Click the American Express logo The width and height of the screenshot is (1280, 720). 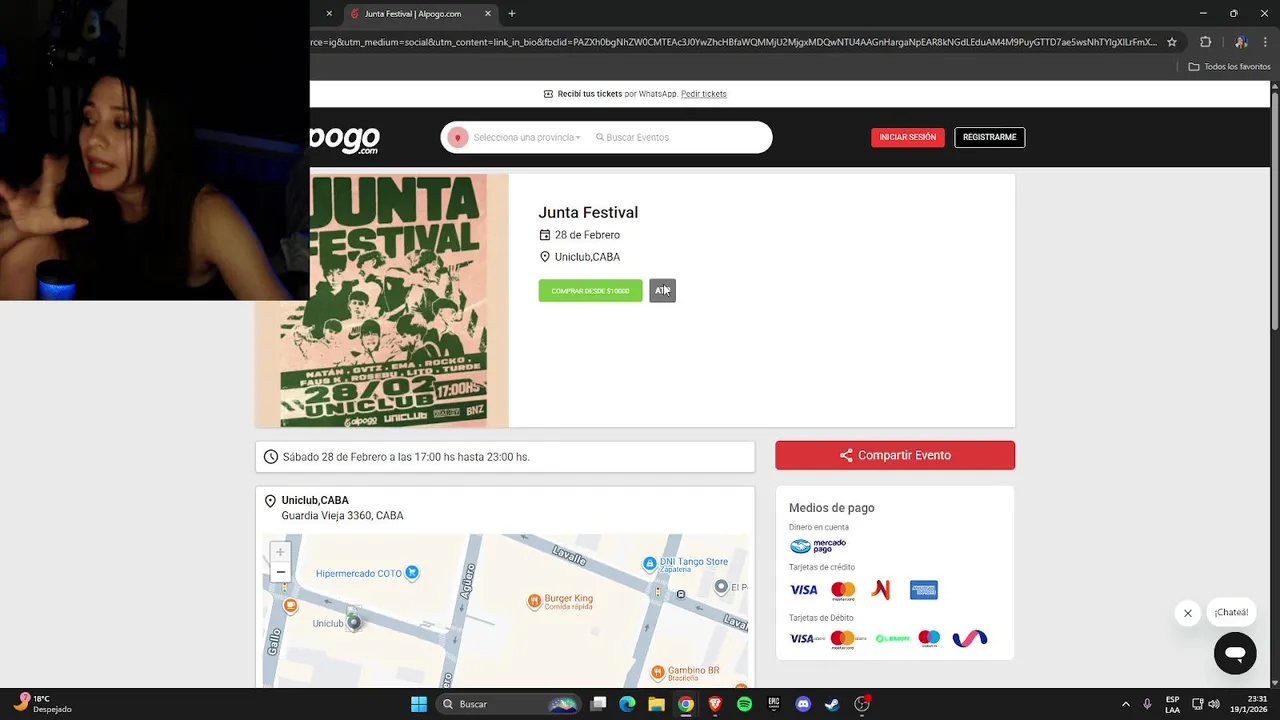[924, 590]
